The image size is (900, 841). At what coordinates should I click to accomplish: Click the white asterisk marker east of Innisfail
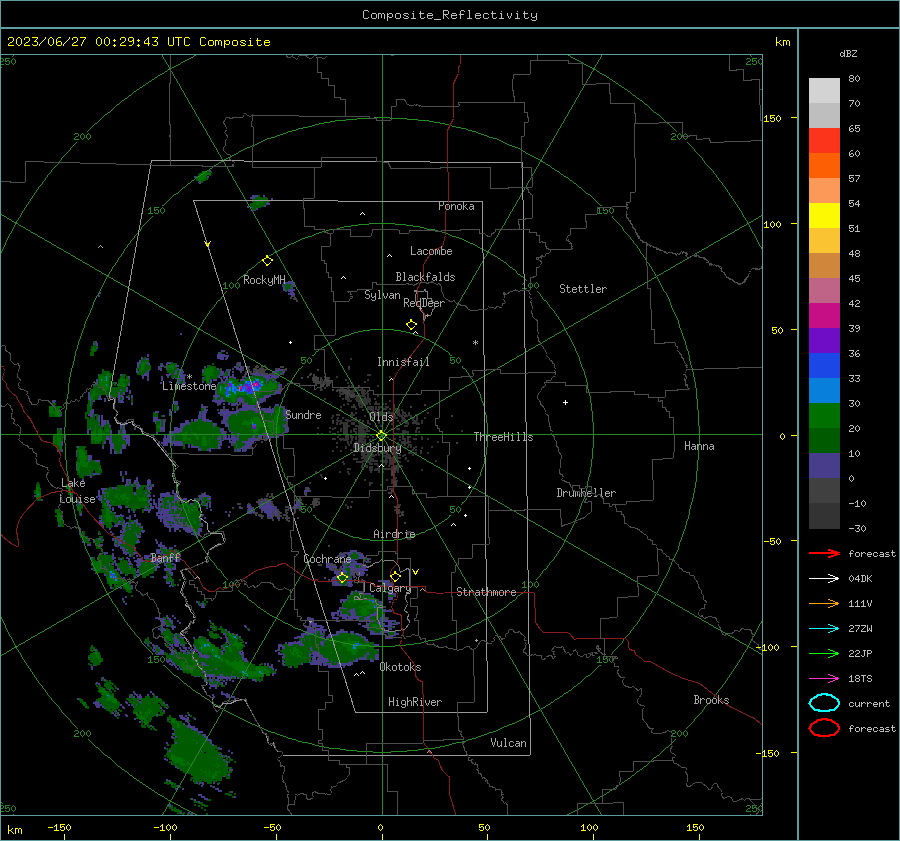coord(475,343)
